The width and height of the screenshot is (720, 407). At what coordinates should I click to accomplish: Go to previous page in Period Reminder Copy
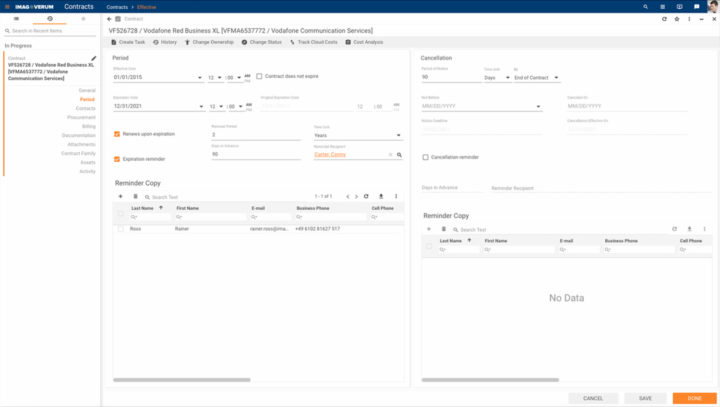(348, 197)
